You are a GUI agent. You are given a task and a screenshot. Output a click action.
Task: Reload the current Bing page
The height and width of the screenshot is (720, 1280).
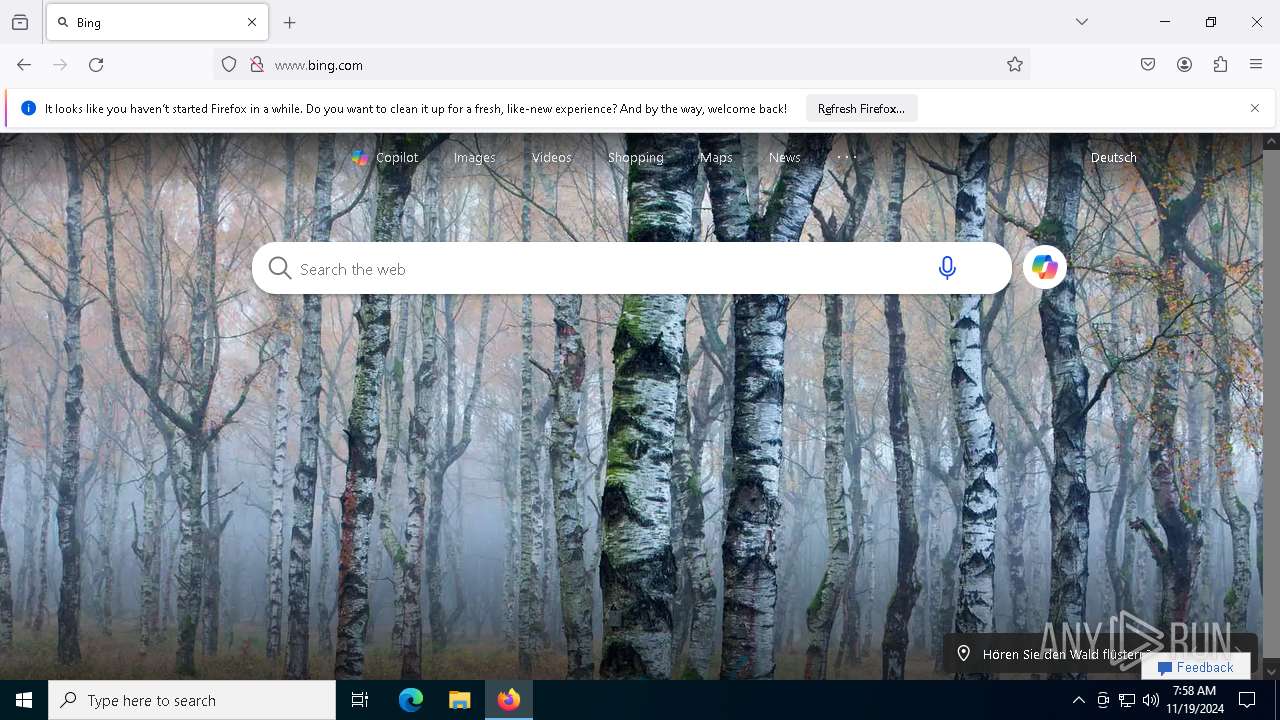point(96,65)
